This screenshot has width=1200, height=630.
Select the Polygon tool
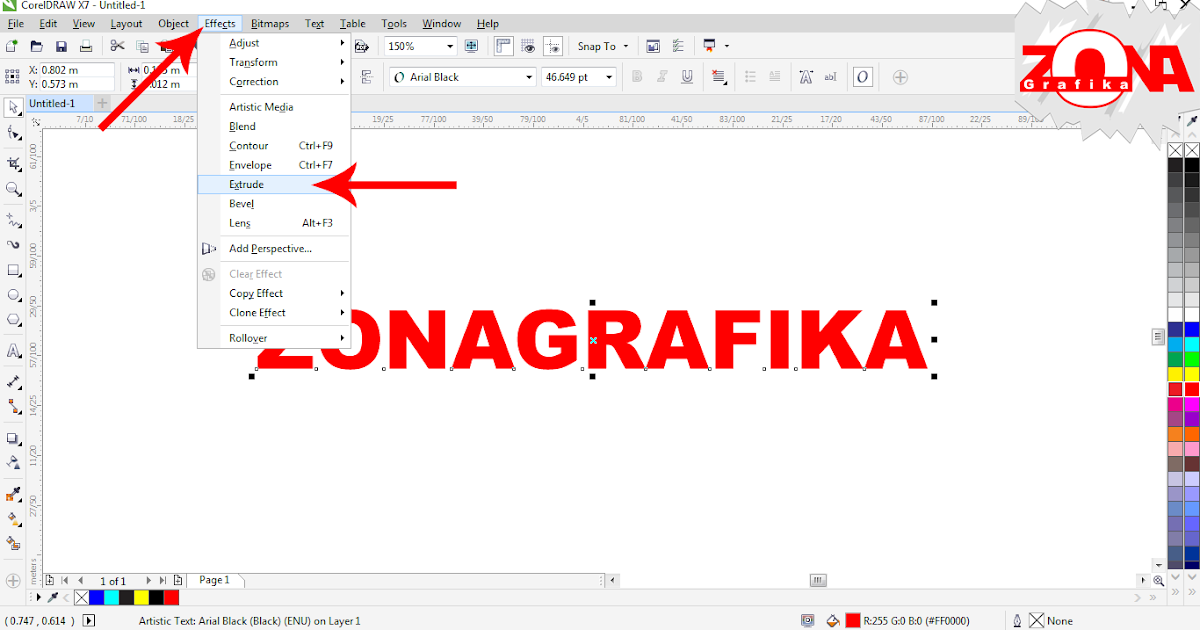coord(14,320)
